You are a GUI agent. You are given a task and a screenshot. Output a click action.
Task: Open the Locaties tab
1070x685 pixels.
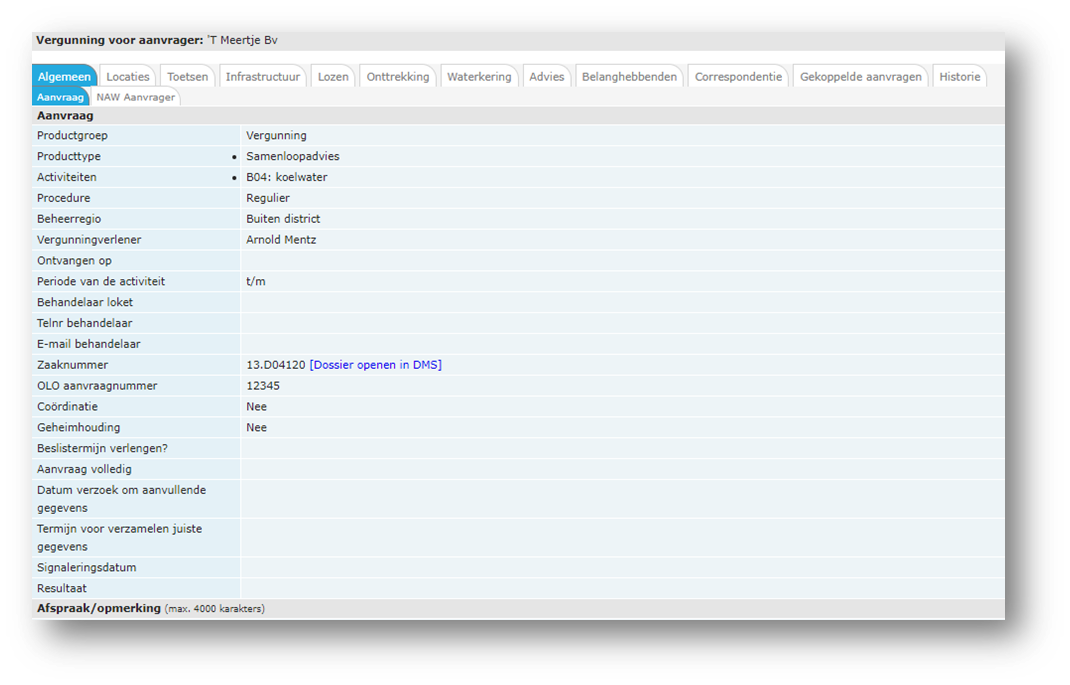point(128,77)
